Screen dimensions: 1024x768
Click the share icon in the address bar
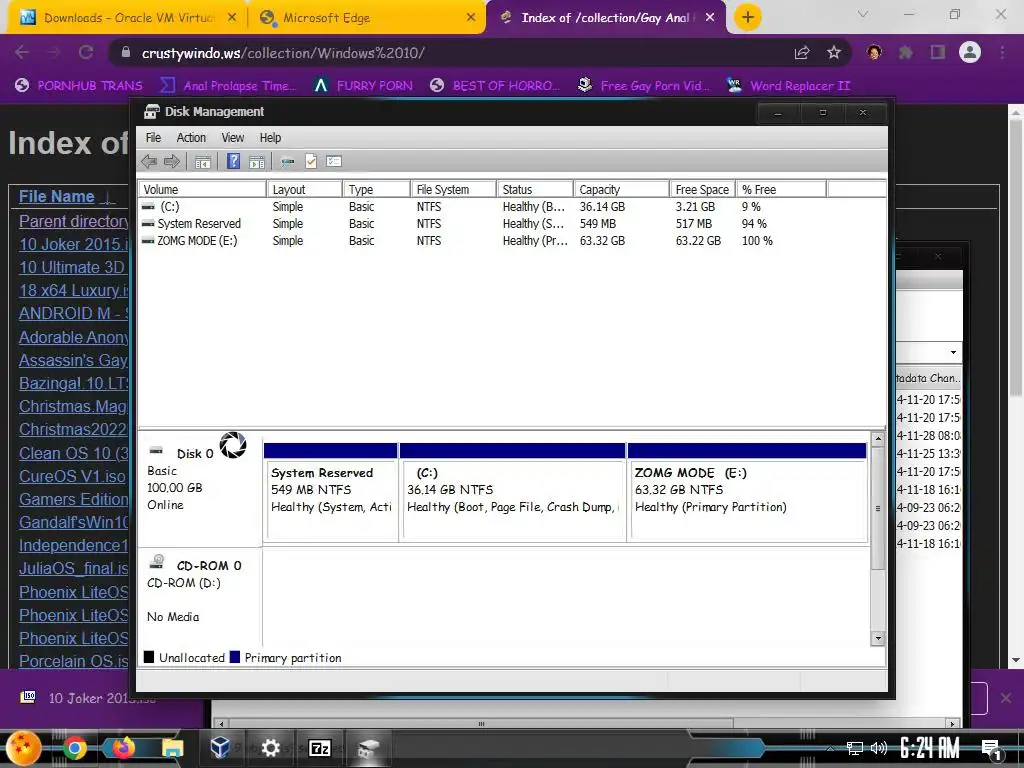pos(802,53)
